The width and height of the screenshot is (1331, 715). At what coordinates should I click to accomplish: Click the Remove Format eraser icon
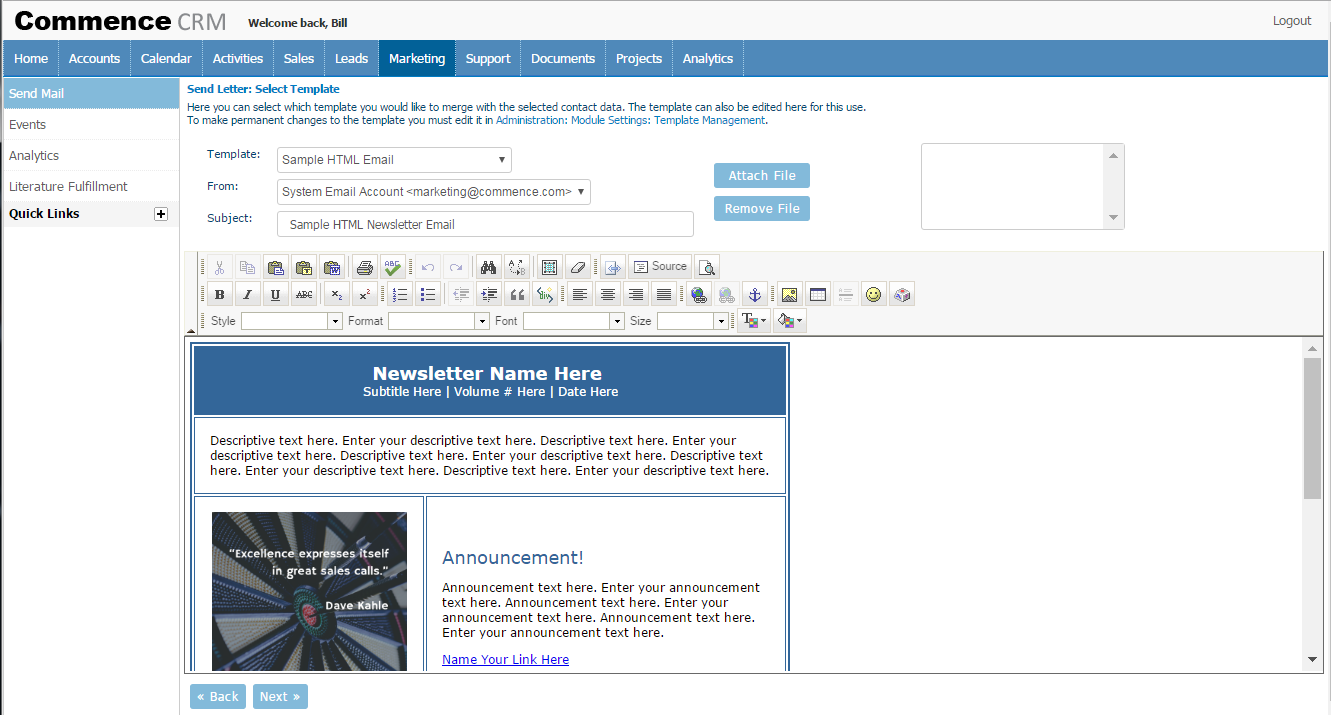click(x=578, y=267)
